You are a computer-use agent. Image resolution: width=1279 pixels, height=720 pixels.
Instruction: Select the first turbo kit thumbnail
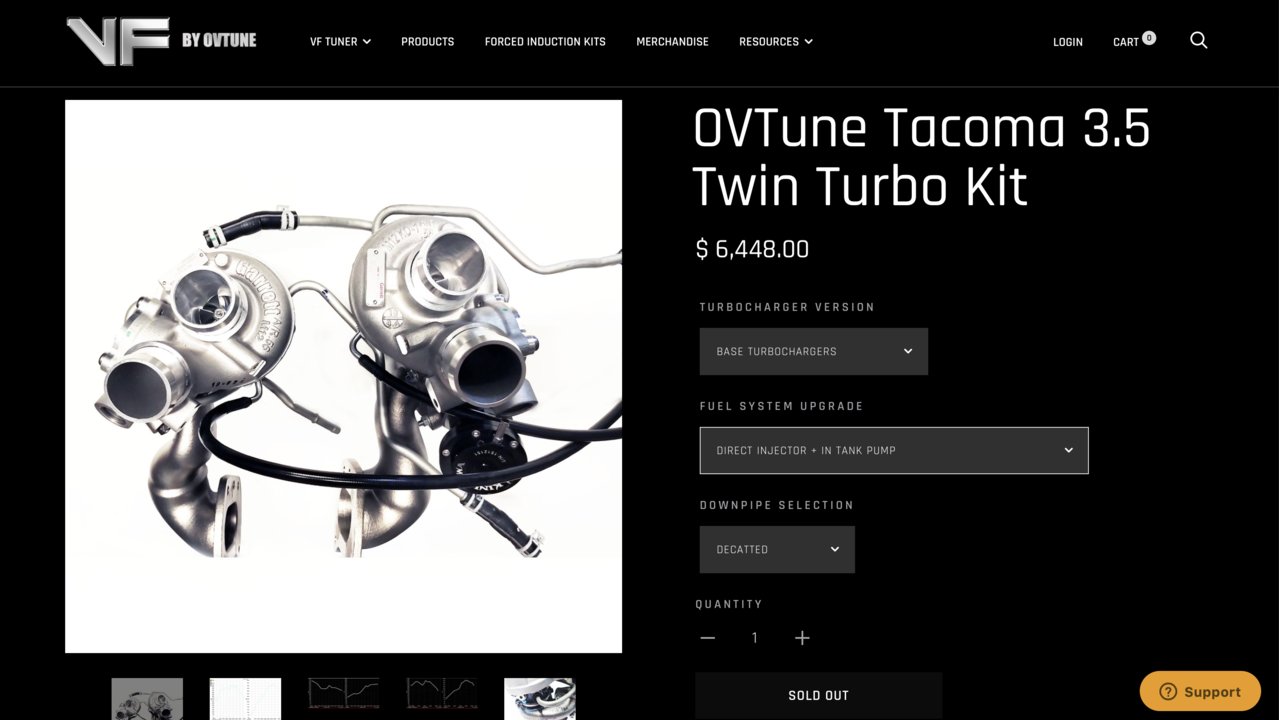(x=147, y=699)
